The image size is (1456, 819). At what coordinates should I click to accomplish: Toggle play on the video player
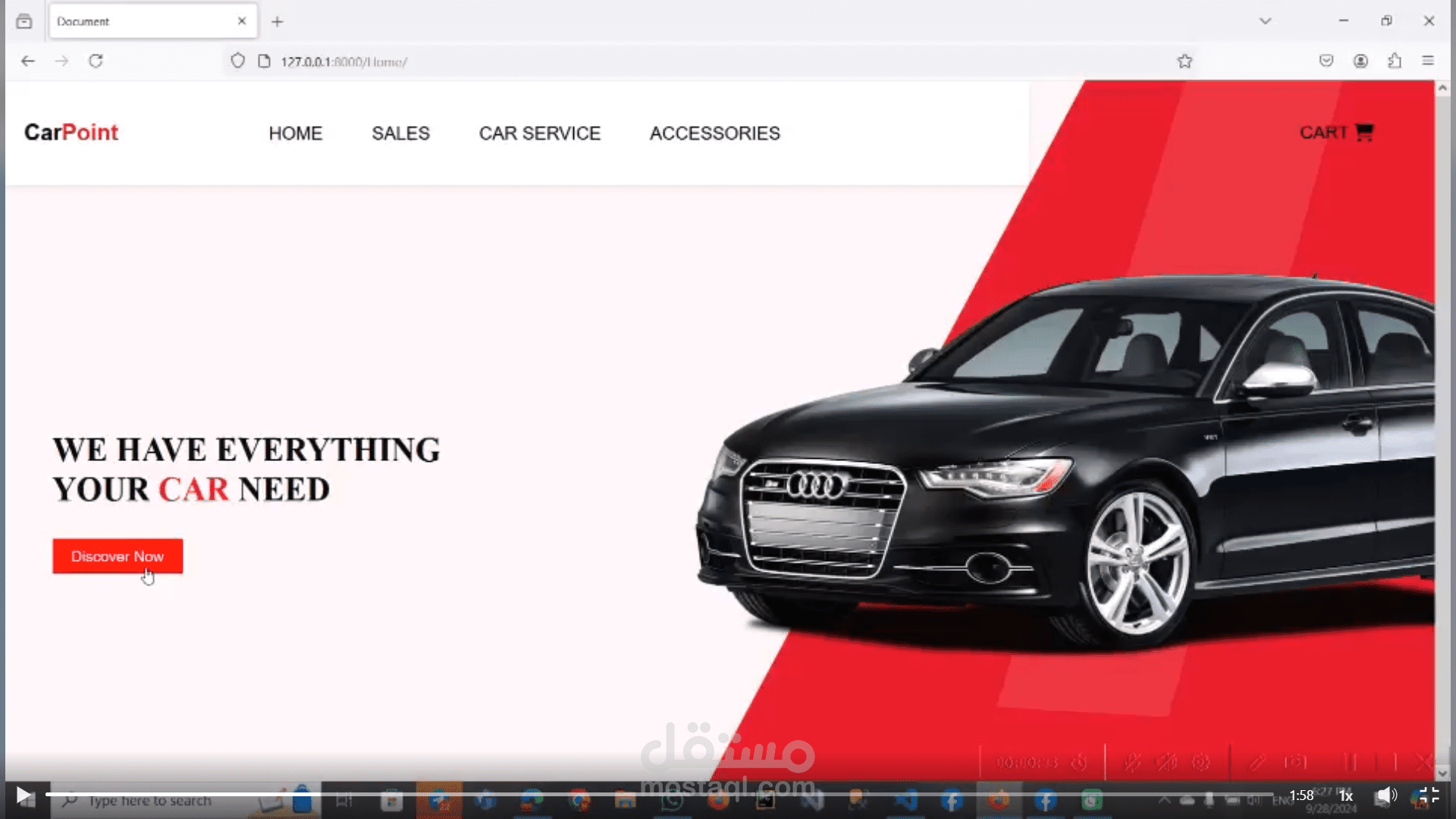point(24,795)
